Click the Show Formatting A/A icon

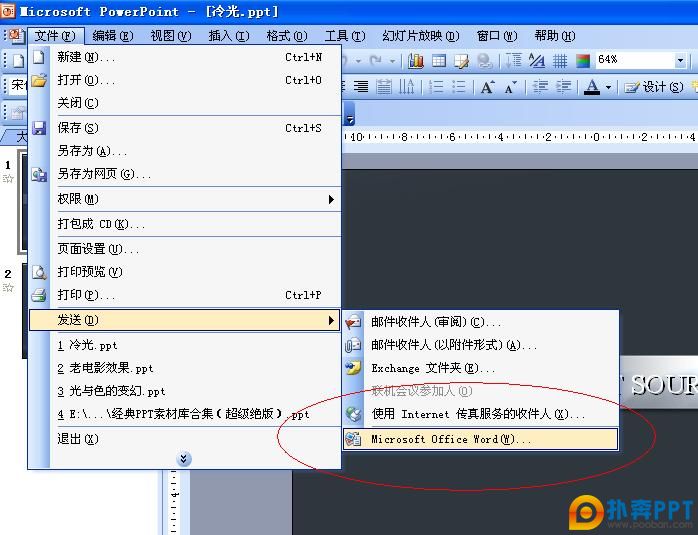tap(537, 60)
